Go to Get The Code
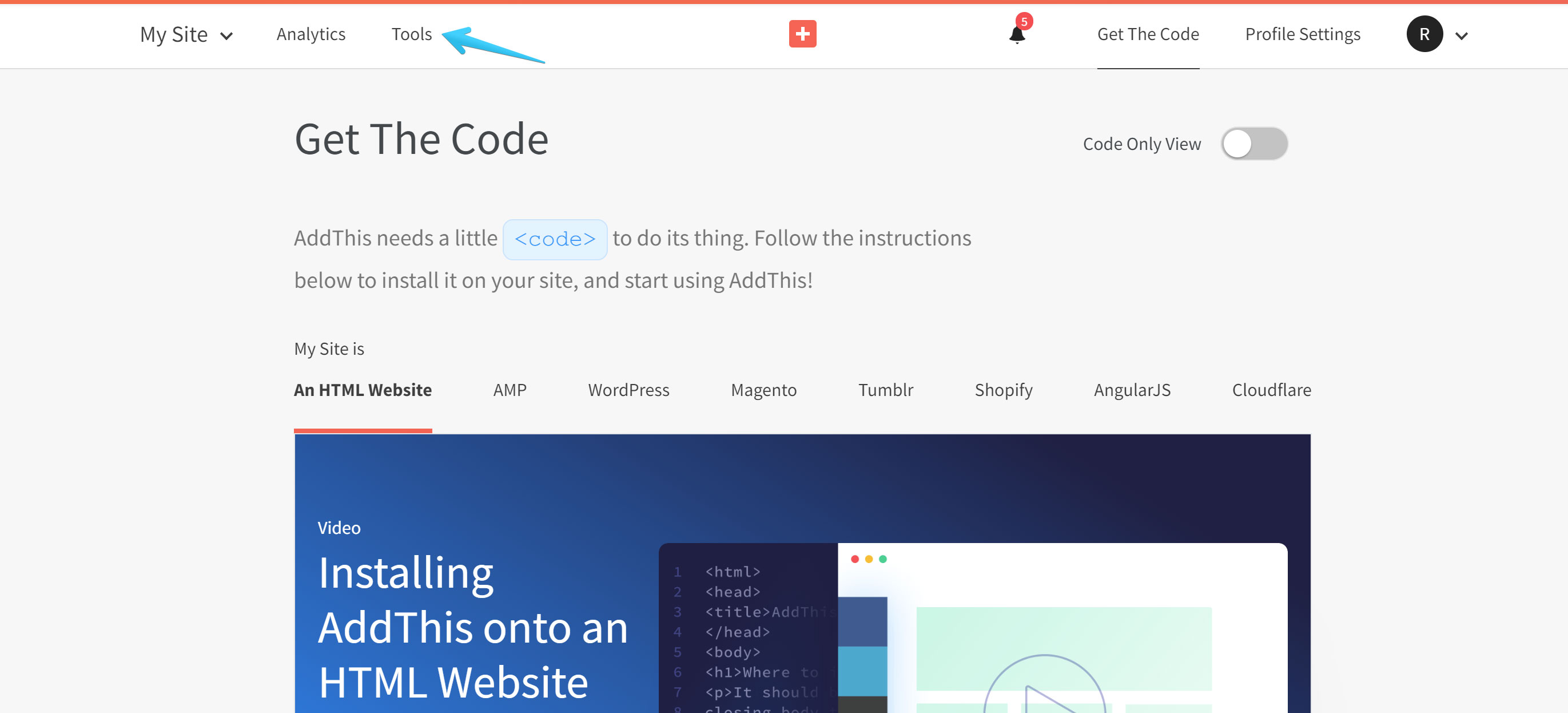This screenshot has width=1568, height=713. click(1147, 34)
